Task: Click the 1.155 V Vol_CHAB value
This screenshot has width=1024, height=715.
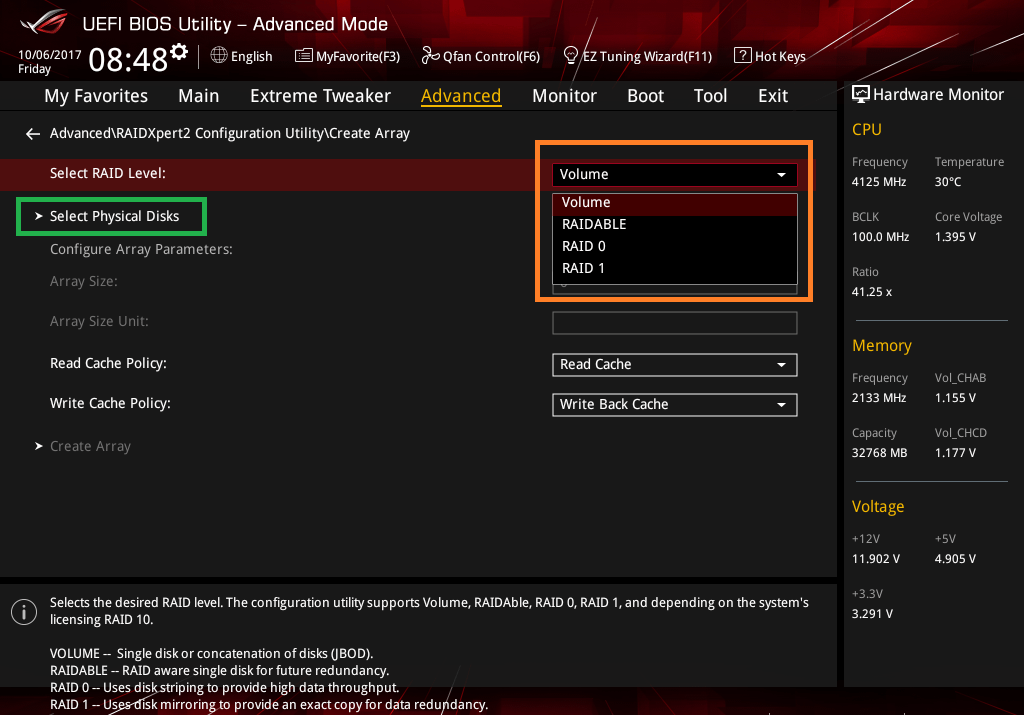Action: [955, 398]
